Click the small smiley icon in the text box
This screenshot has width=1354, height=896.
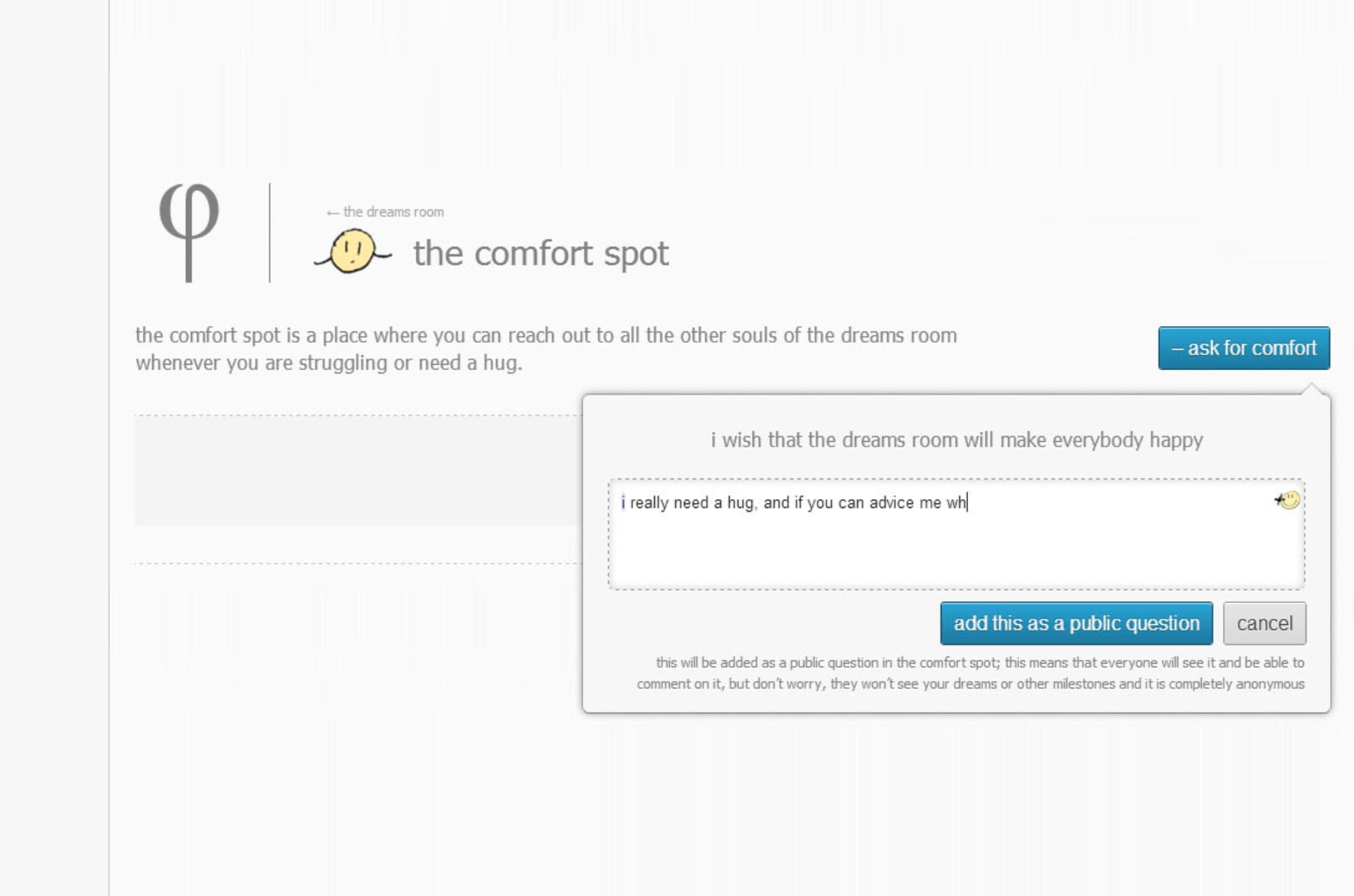pyautogui.click(x=1288, y=500)
